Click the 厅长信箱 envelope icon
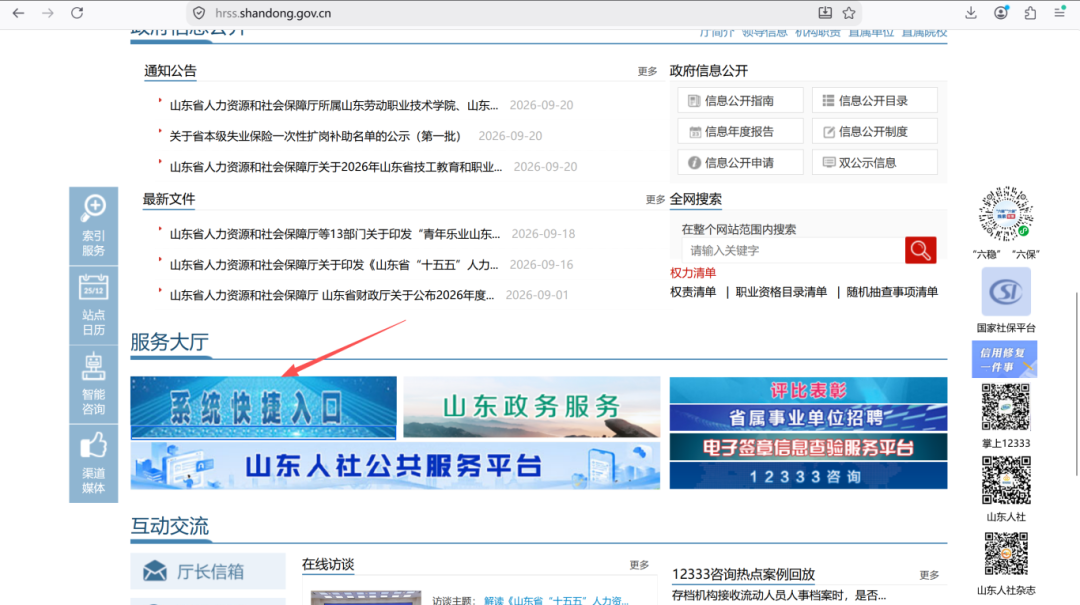 [x=155, y=571]
